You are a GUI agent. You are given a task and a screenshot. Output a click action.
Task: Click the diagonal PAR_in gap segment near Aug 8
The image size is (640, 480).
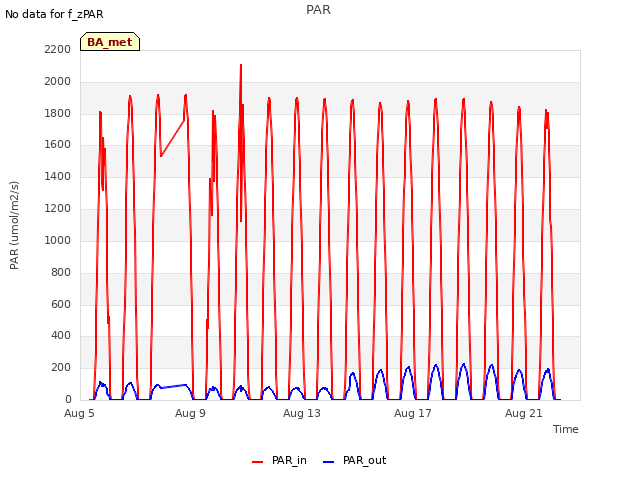(x=173, y=138)
